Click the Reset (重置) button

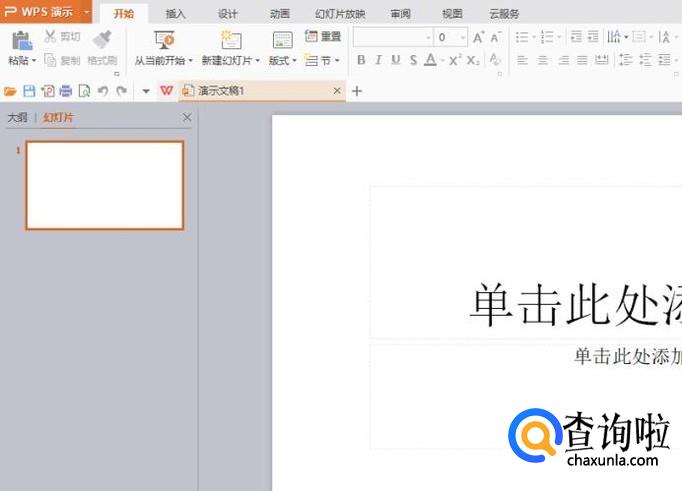point(323,37)
